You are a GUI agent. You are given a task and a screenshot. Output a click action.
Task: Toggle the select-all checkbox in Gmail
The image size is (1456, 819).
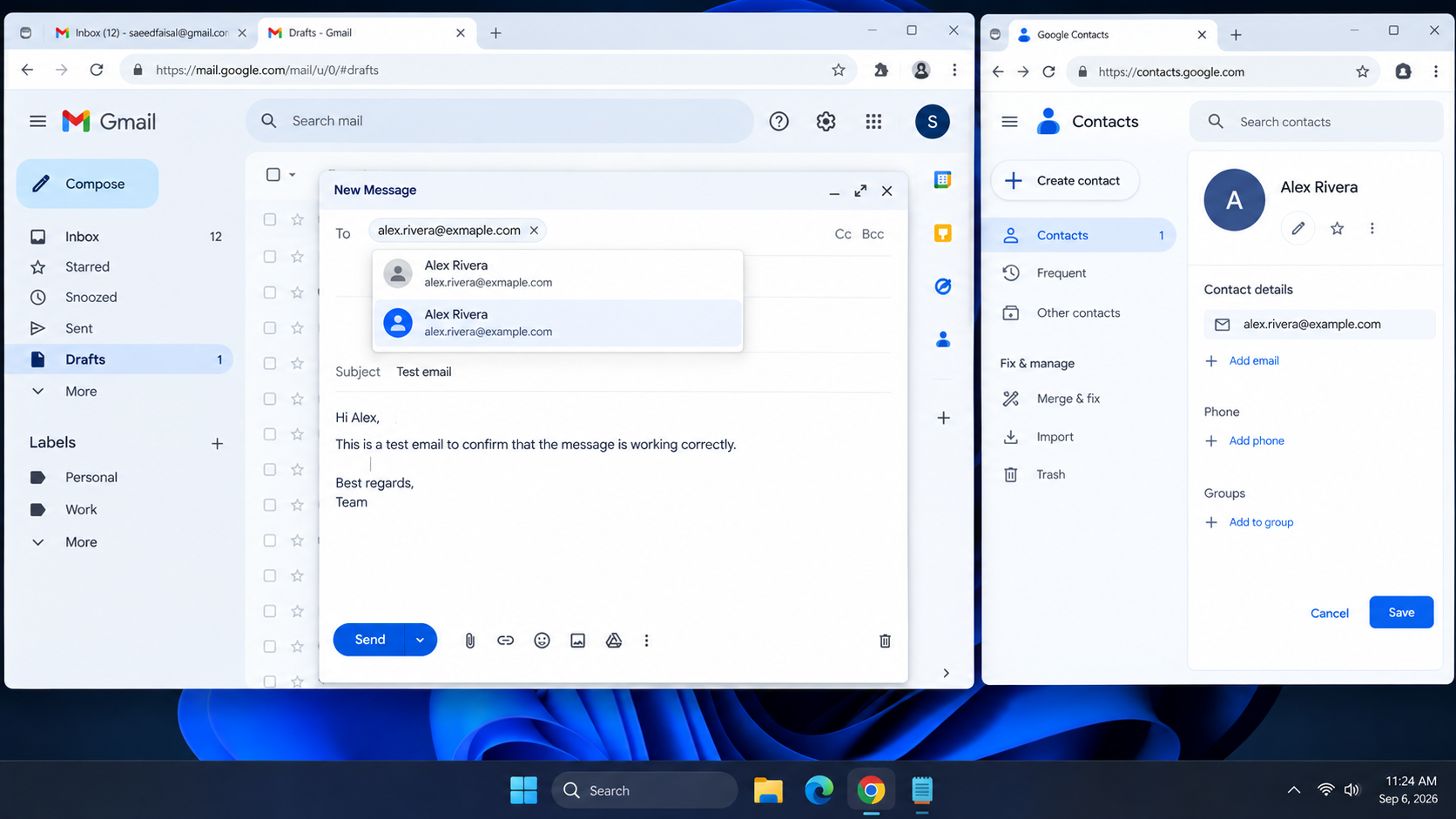click(x=273, y=174)
